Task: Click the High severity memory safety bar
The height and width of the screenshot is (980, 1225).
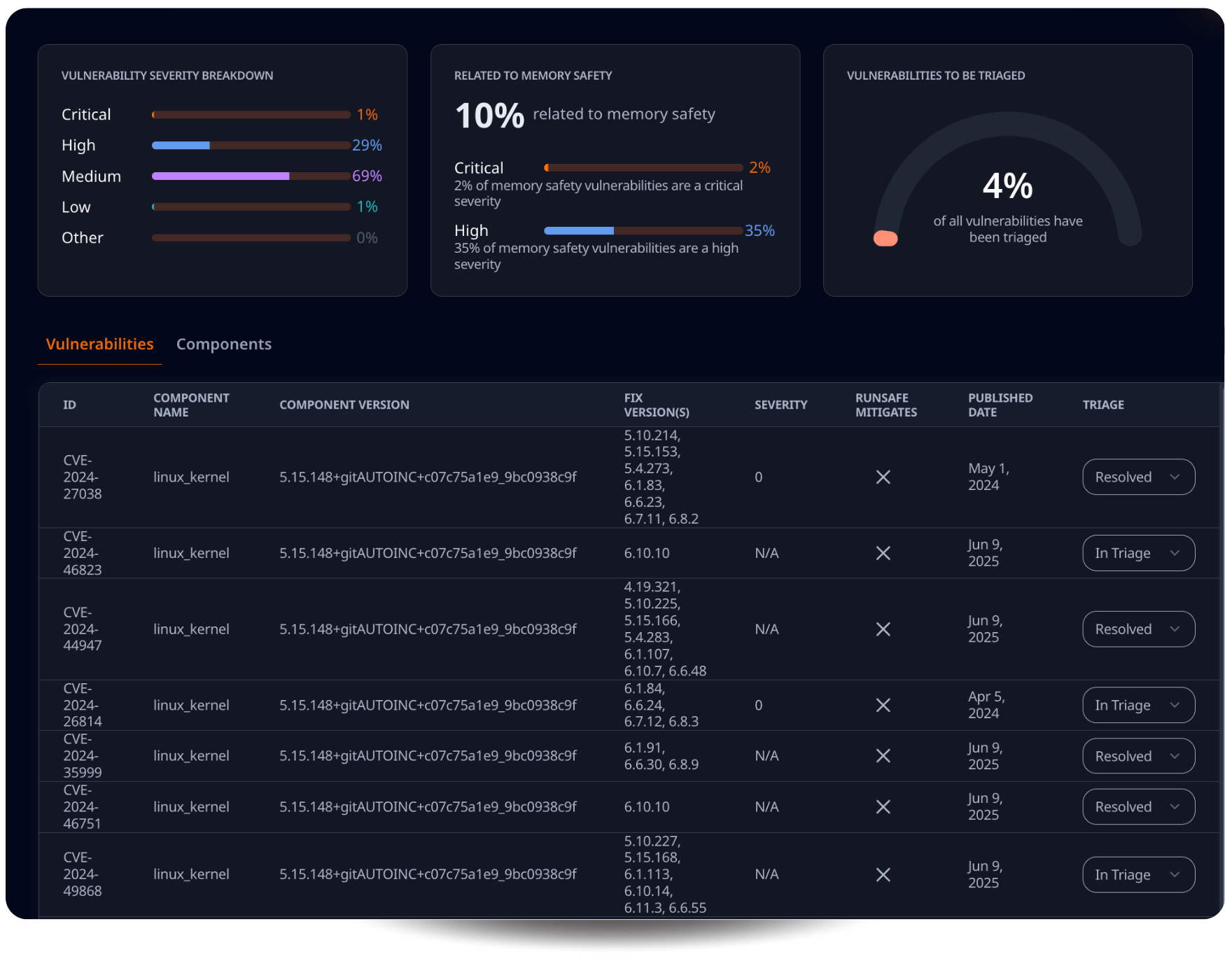Action: coord(643,230)
